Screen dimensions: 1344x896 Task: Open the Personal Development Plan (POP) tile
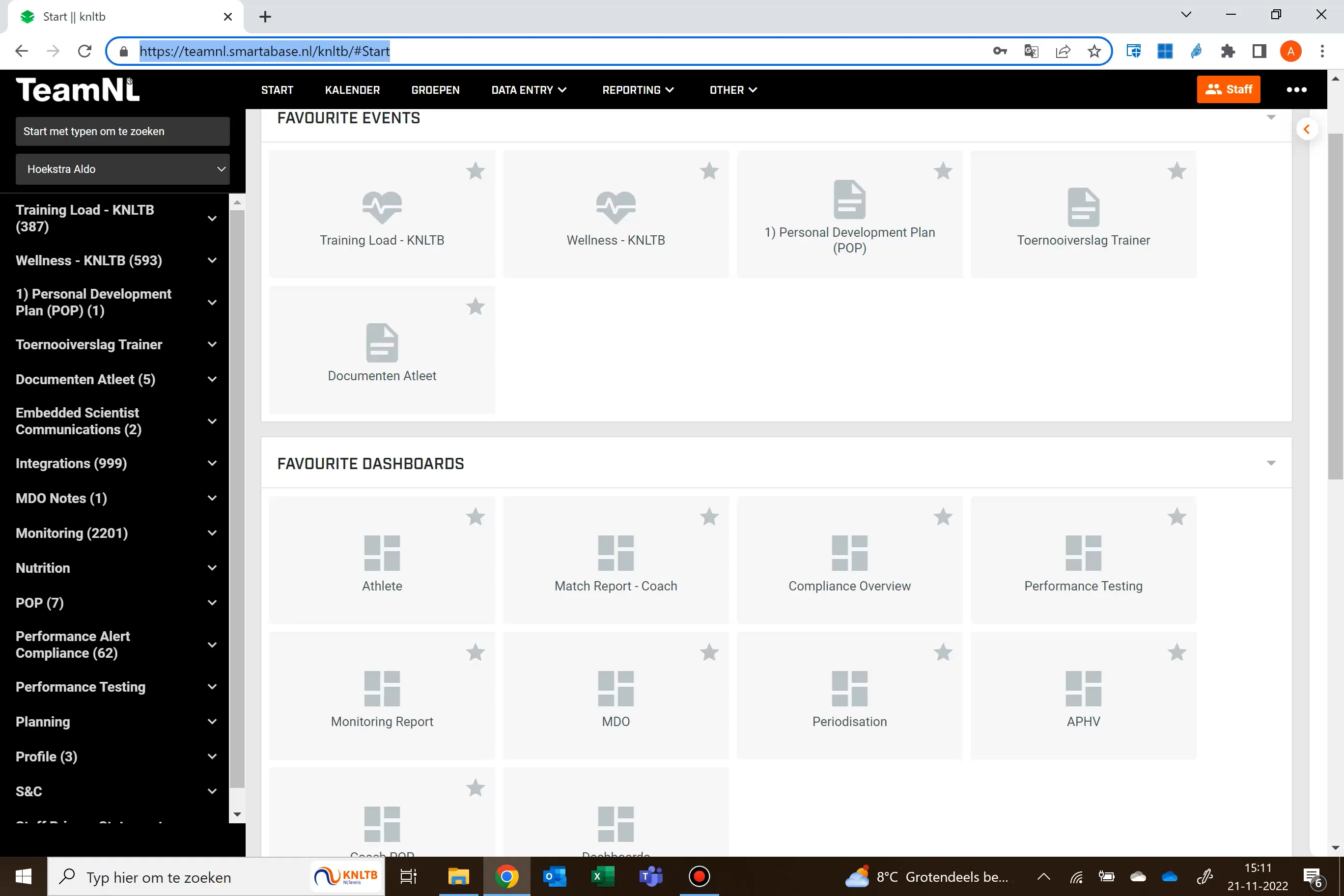(x=849, y=214)
